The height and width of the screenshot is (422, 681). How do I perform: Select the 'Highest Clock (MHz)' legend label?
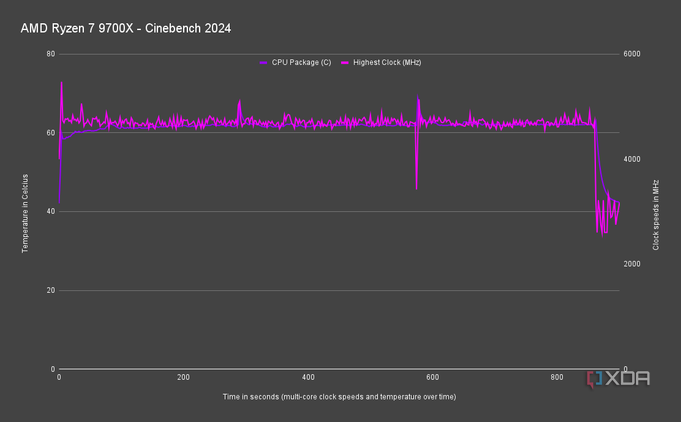point(387,63)
